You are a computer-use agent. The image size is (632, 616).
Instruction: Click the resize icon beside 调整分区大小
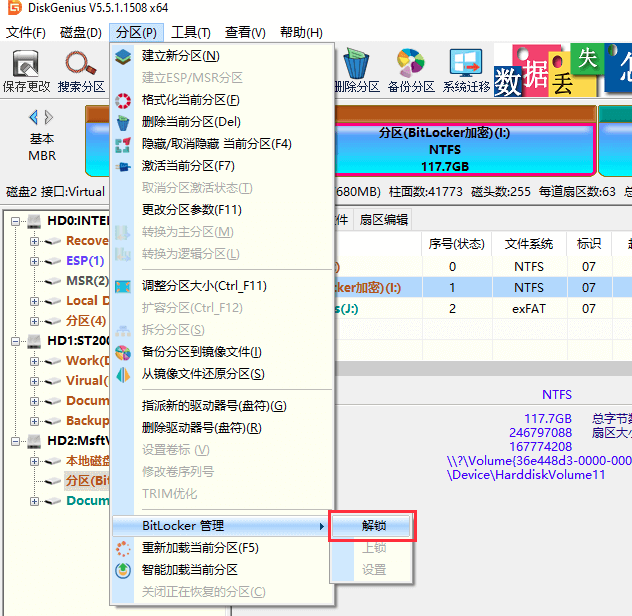(123, 287)
